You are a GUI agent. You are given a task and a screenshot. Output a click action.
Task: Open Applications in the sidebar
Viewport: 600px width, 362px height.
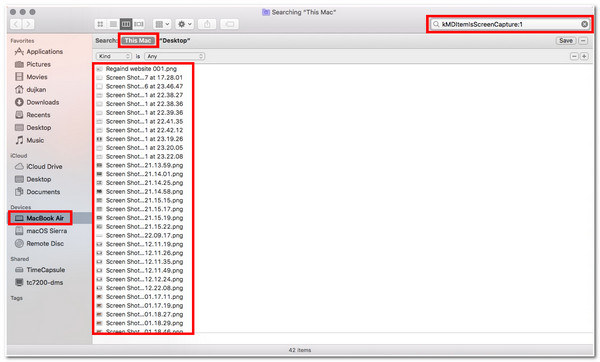pos(39,51)
